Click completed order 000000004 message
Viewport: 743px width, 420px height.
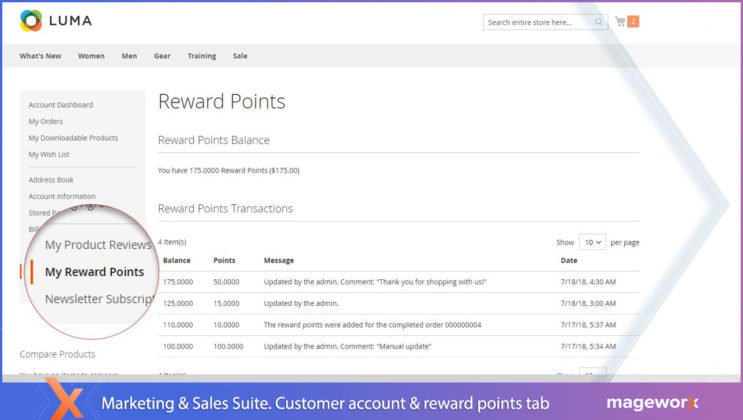(372, 325)
